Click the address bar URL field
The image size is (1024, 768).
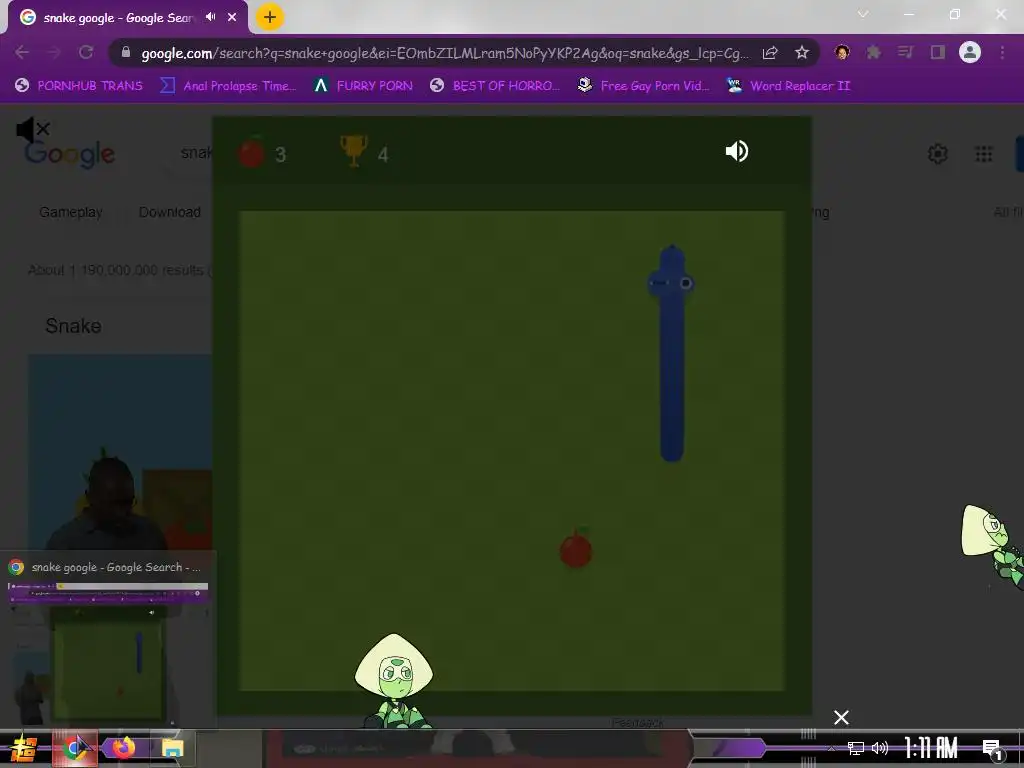(x=444, y=53)
